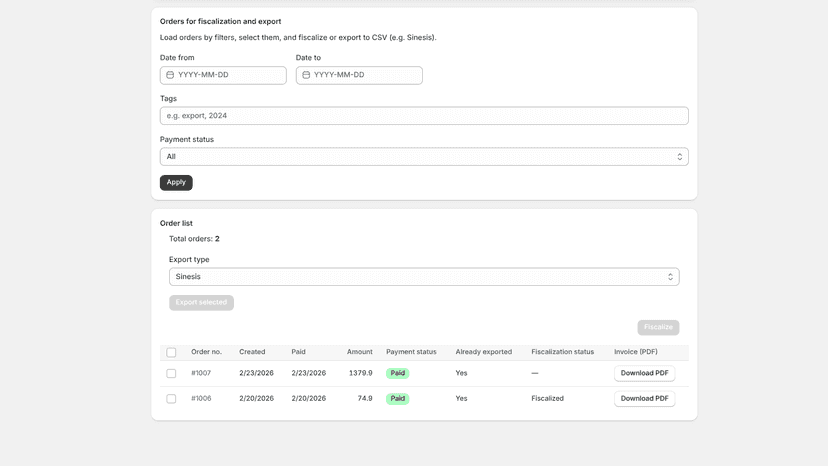Click the Paid badge for order #1007
Screen dimensions: 828x466
tap(398, 373)
